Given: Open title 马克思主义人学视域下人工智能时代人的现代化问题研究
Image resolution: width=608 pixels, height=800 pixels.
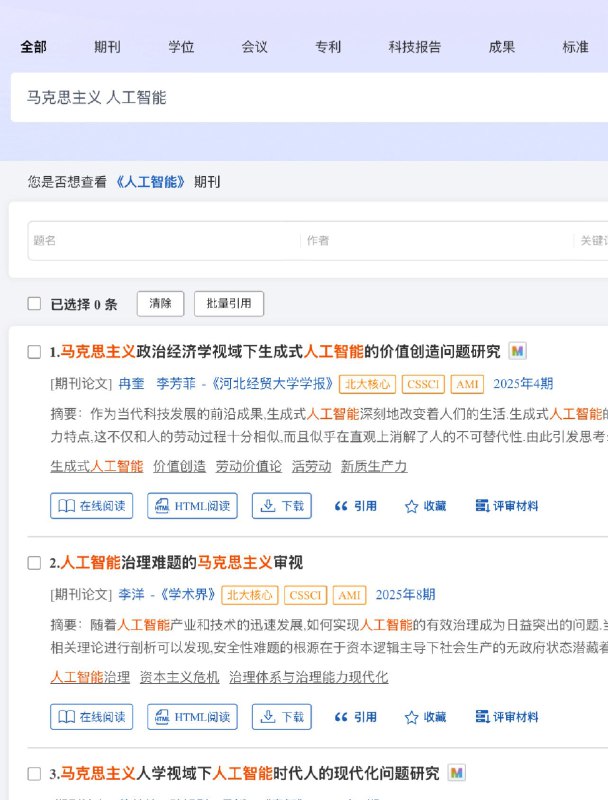Looking at the screenshot, I should pyautogui.click(x=250, y=773).
